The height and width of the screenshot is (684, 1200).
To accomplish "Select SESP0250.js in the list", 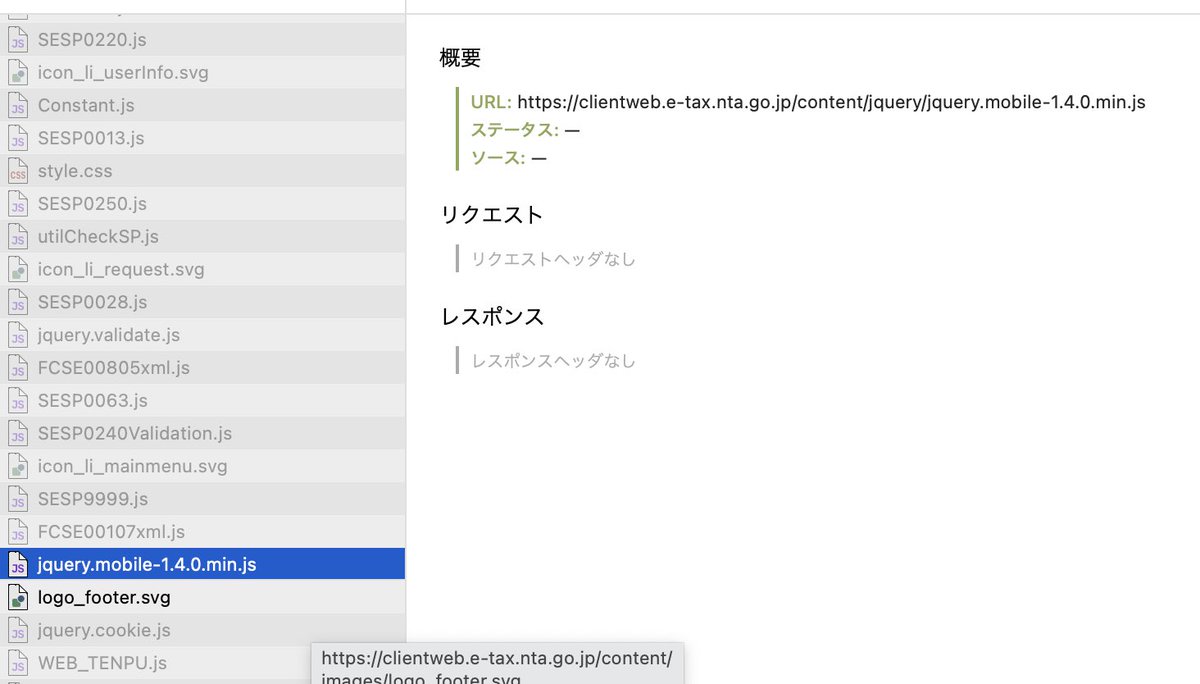I will (202, 204).
